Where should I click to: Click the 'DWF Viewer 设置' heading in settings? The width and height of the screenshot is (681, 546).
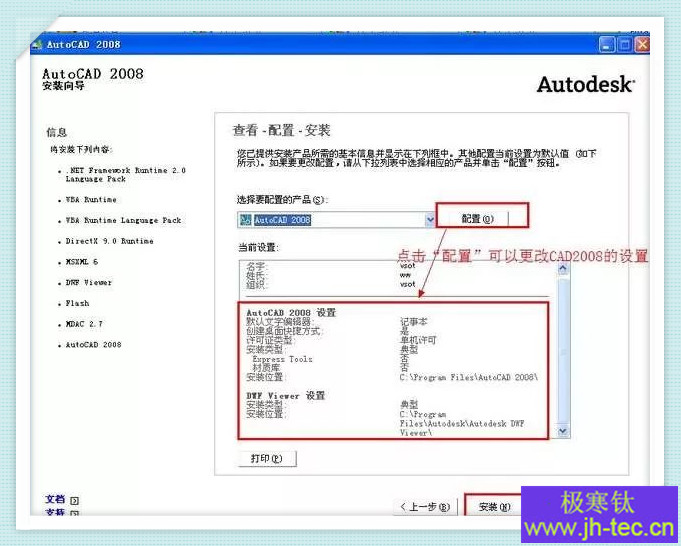coord(285,396)
